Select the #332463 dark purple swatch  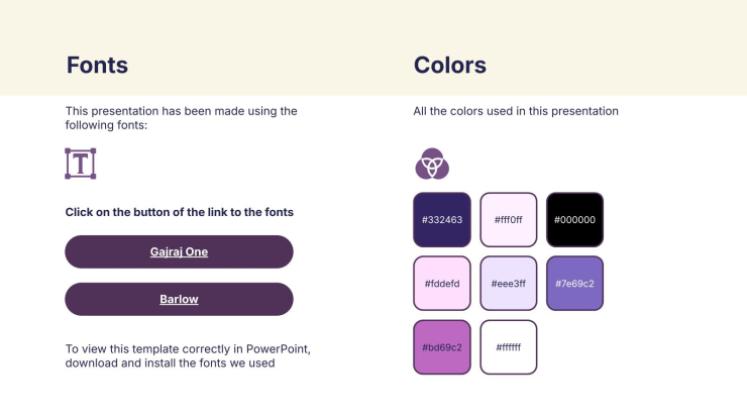(442, 220)
